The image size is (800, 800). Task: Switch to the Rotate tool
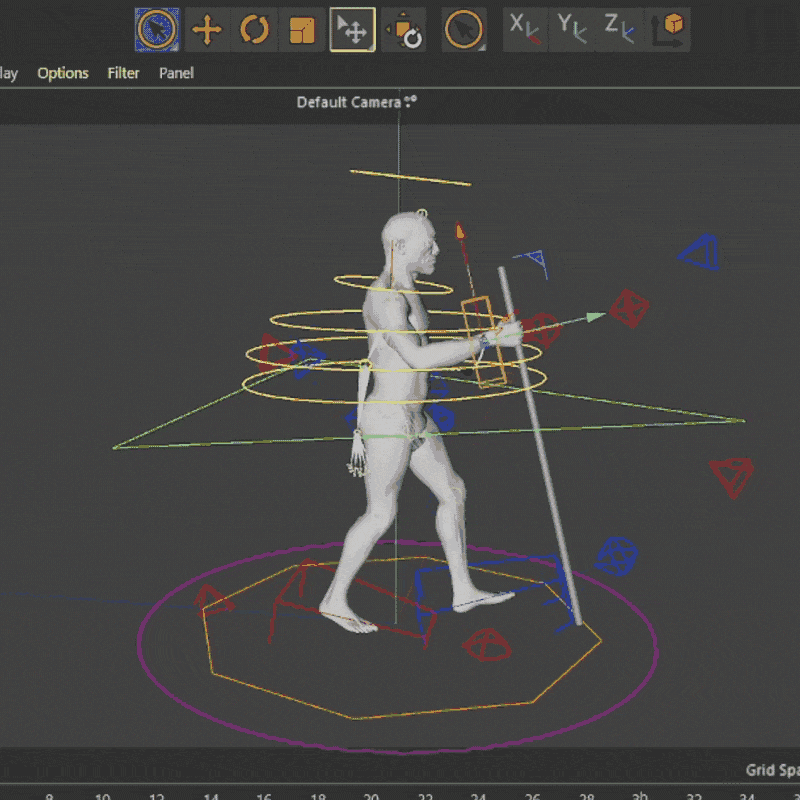click(255, 30)
